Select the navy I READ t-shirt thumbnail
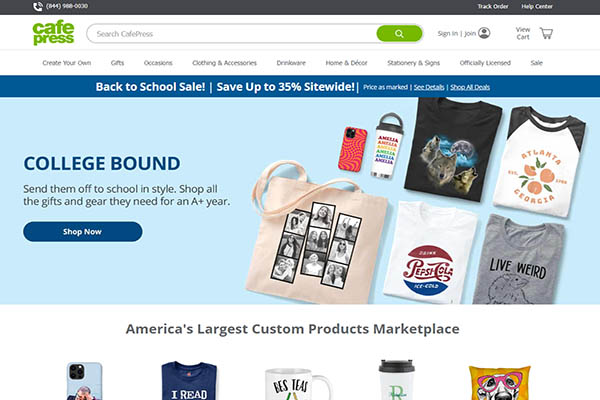 189,381
